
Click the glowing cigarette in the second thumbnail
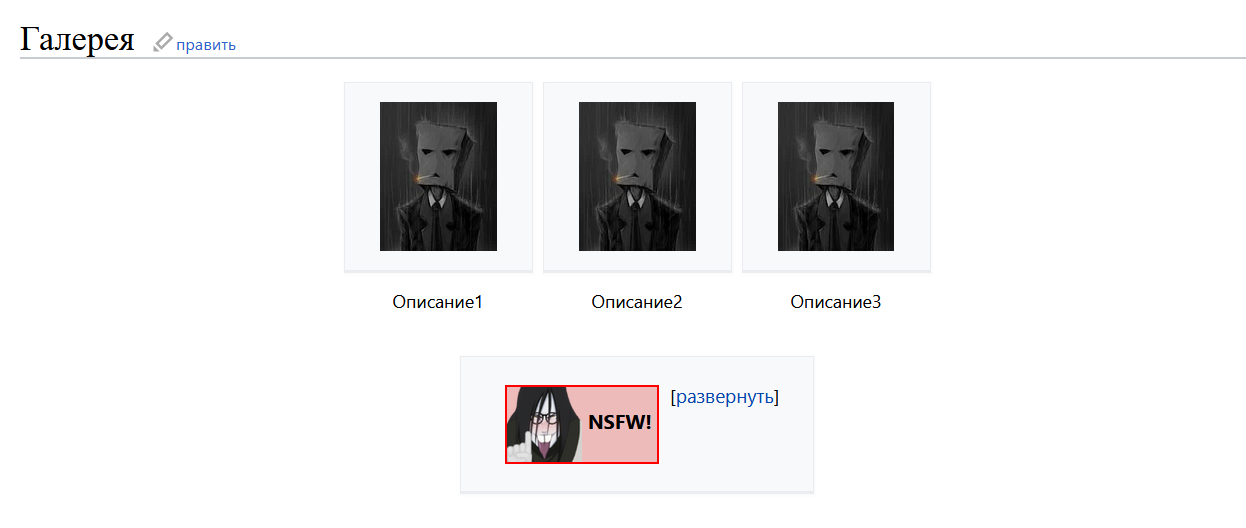pos(621,180)
